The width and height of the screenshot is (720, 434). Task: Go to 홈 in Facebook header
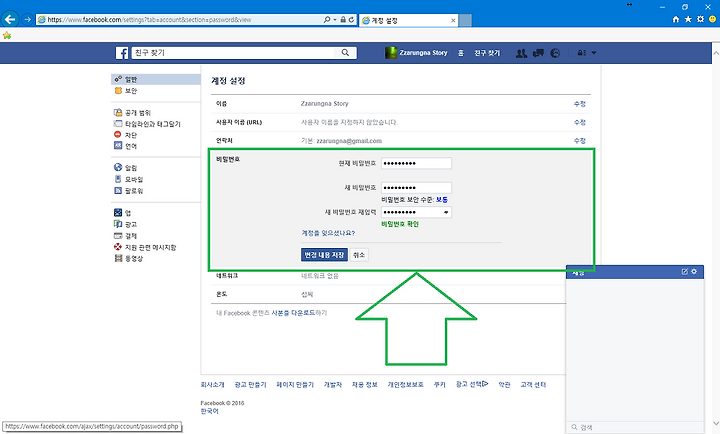461,53
